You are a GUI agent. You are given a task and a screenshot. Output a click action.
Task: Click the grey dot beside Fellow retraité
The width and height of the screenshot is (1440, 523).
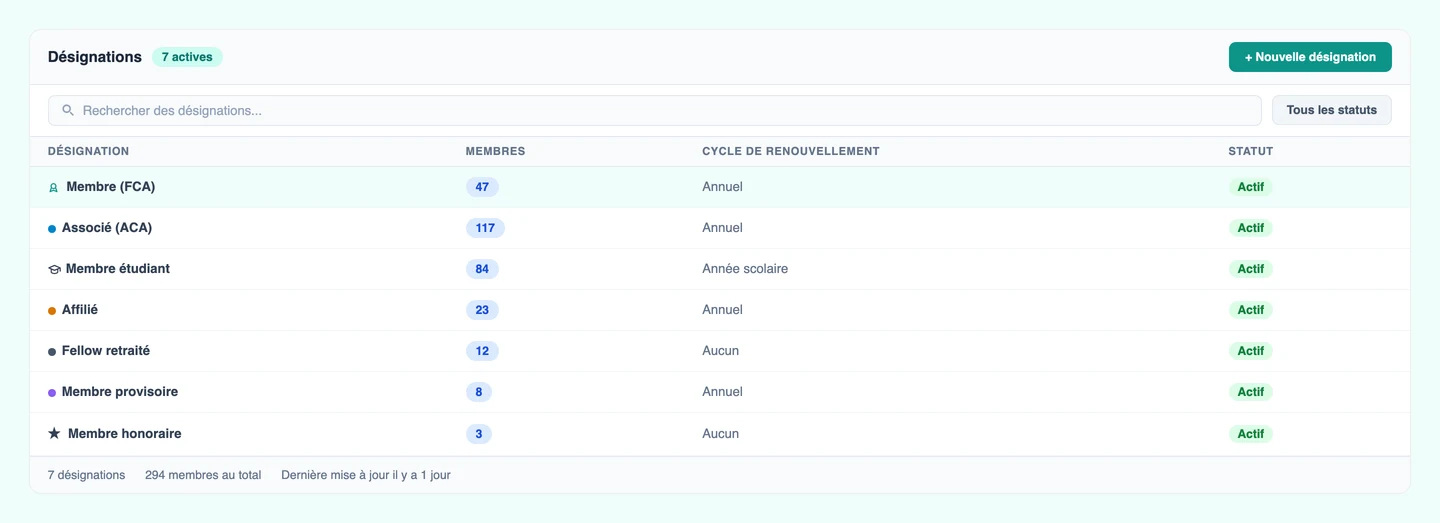coord(52,352)
